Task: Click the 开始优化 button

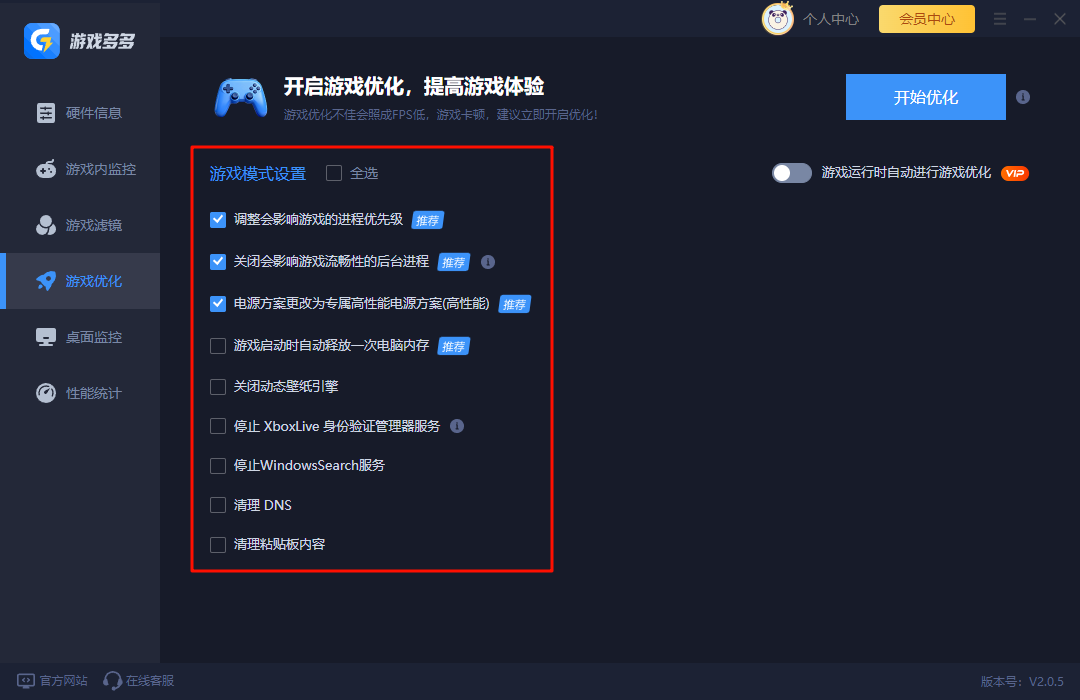Action: tap(925, 97)
